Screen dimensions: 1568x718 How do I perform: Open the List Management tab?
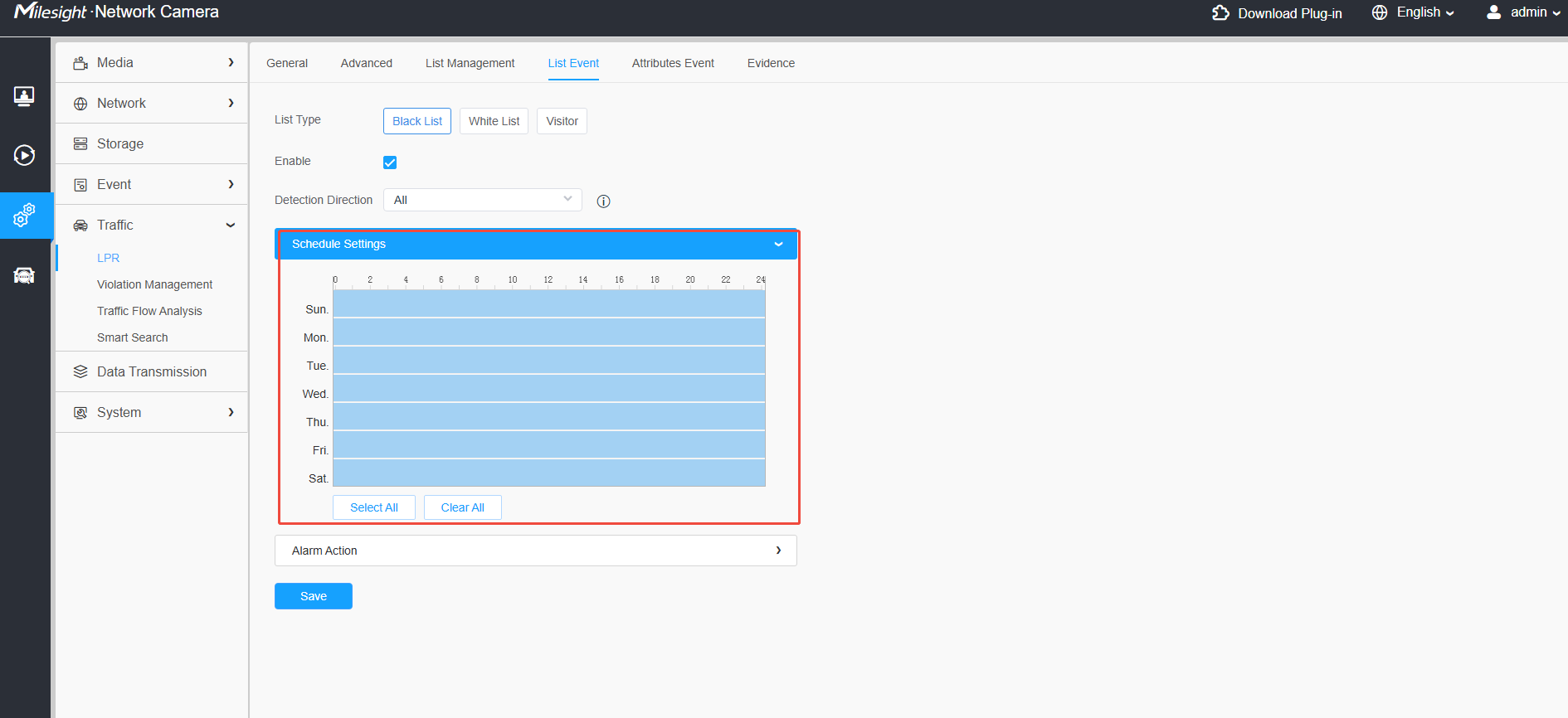pyautogui.click(x=470, y=63)
